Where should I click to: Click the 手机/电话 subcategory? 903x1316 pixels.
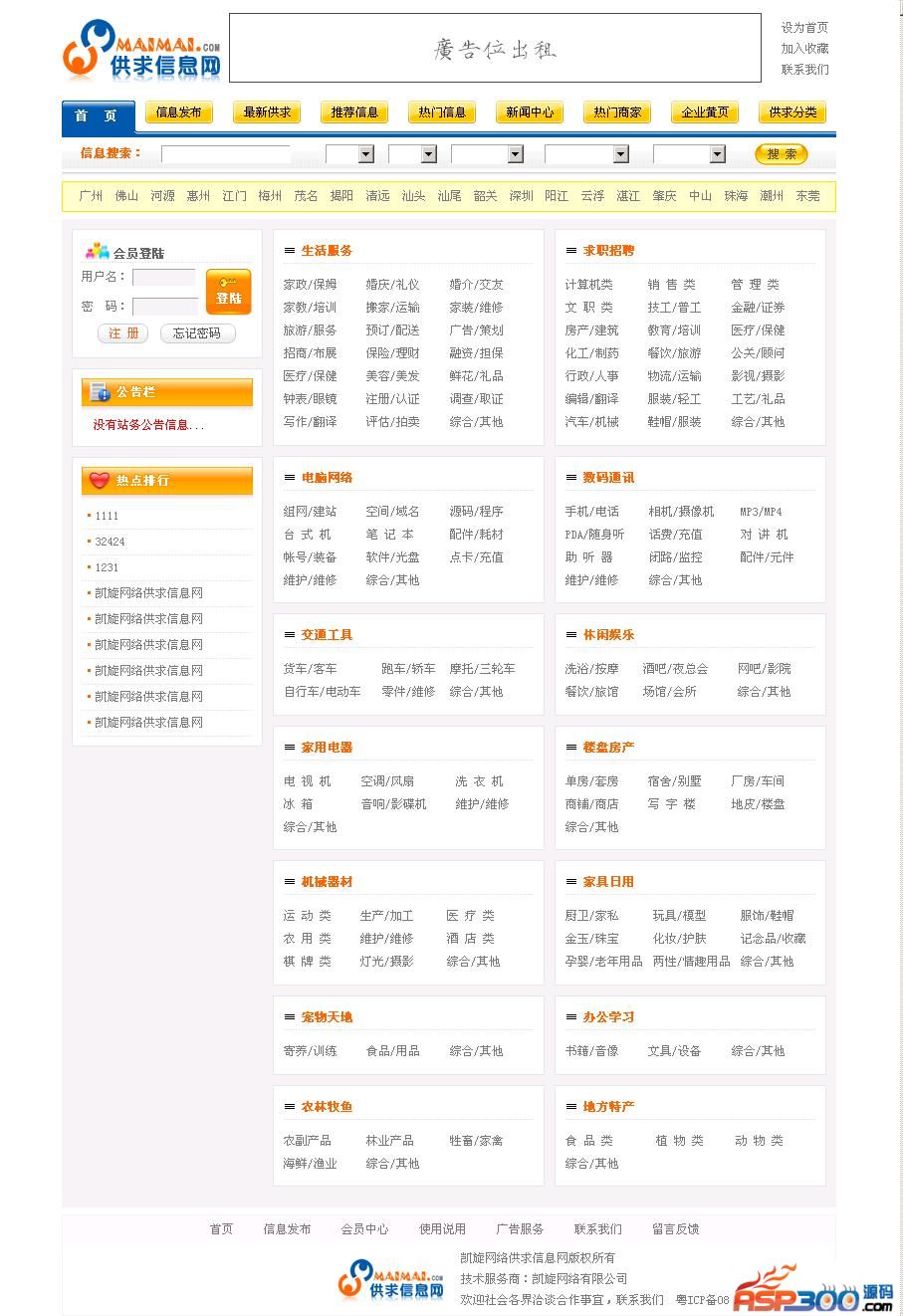pos(591,512)
